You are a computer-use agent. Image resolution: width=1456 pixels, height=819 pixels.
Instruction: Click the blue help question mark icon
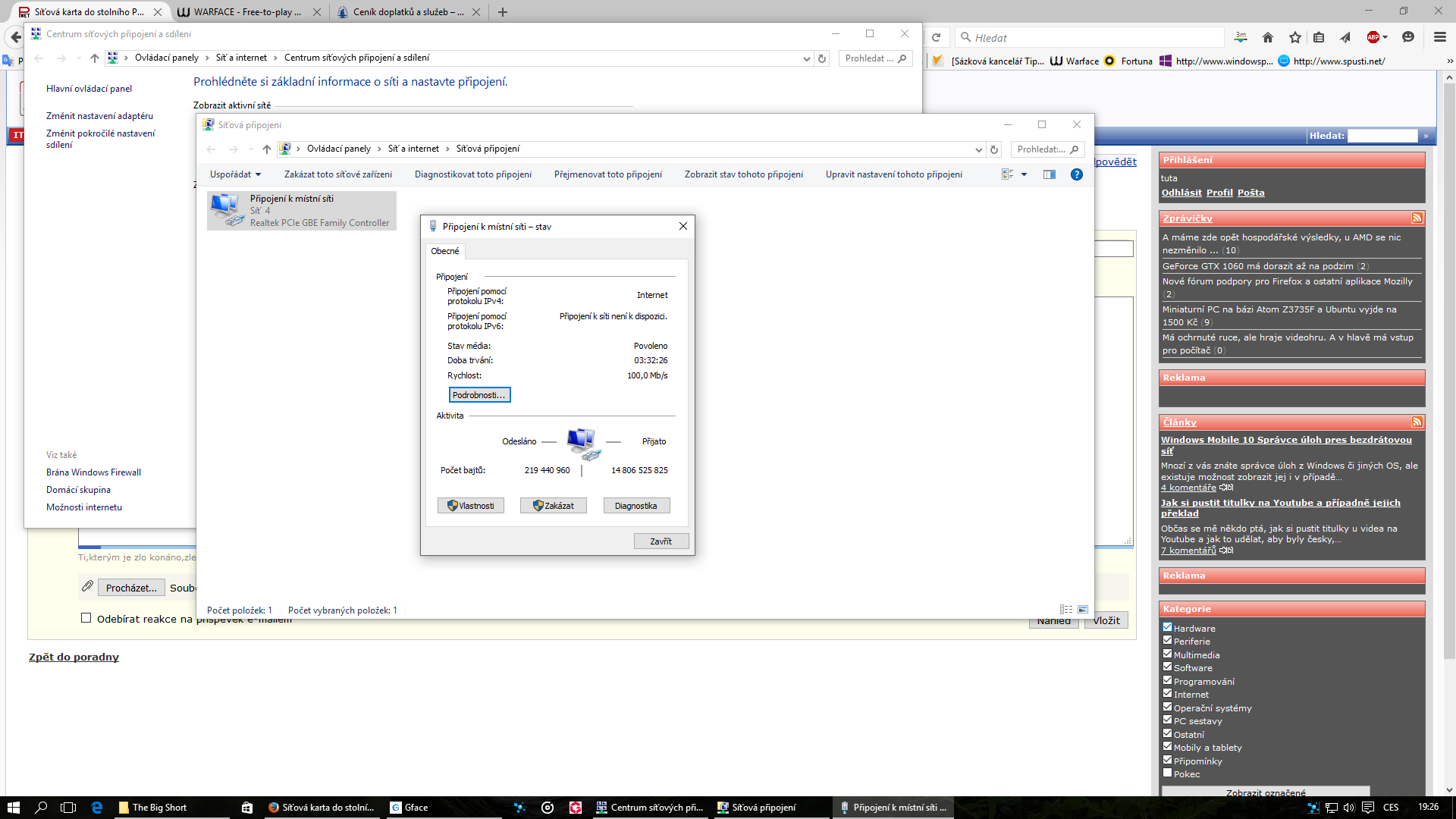1076,174
